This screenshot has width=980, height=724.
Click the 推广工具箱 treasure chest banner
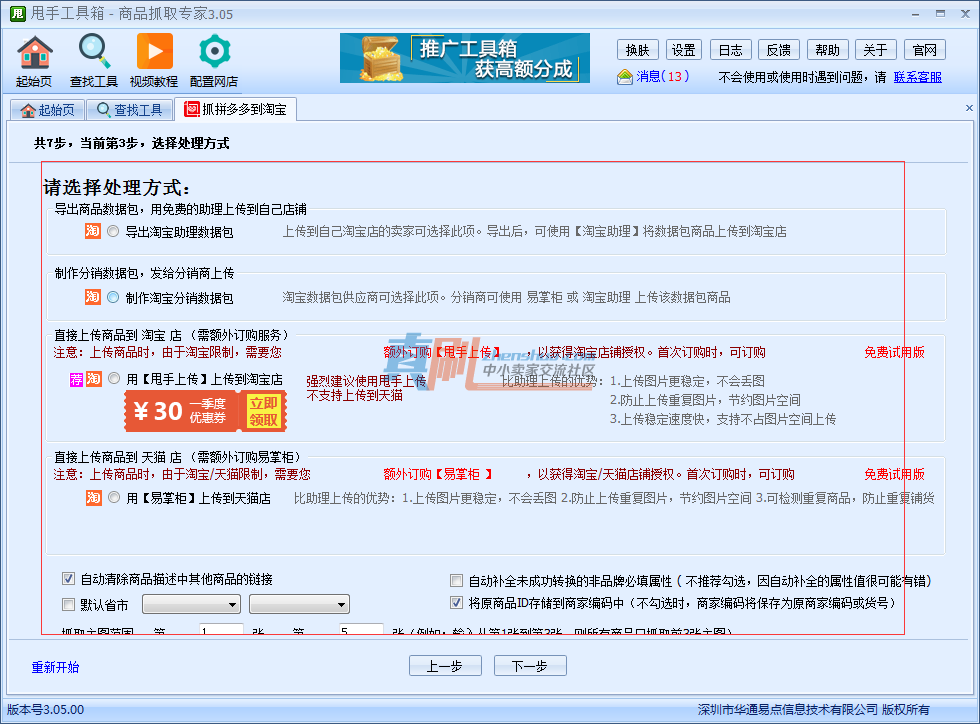(x=464, y=58)
